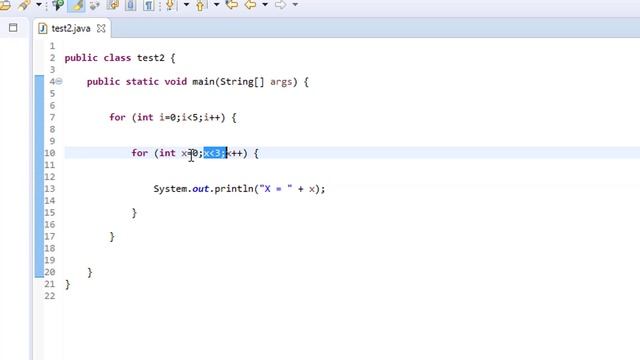Click the blue change-range bar beside line 12
The width and height of the screenshot is (640, 360).
click(x=39, y=177)
